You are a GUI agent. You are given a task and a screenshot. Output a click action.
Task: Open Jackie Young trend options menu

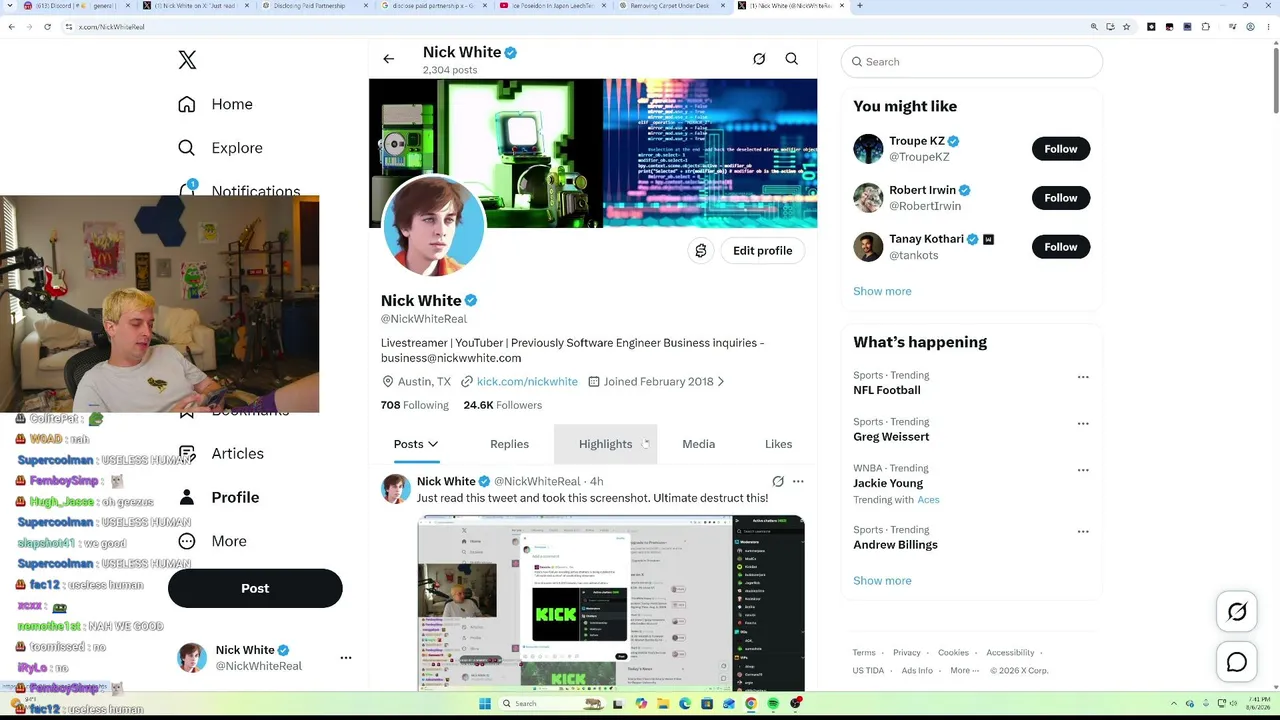1083,469
